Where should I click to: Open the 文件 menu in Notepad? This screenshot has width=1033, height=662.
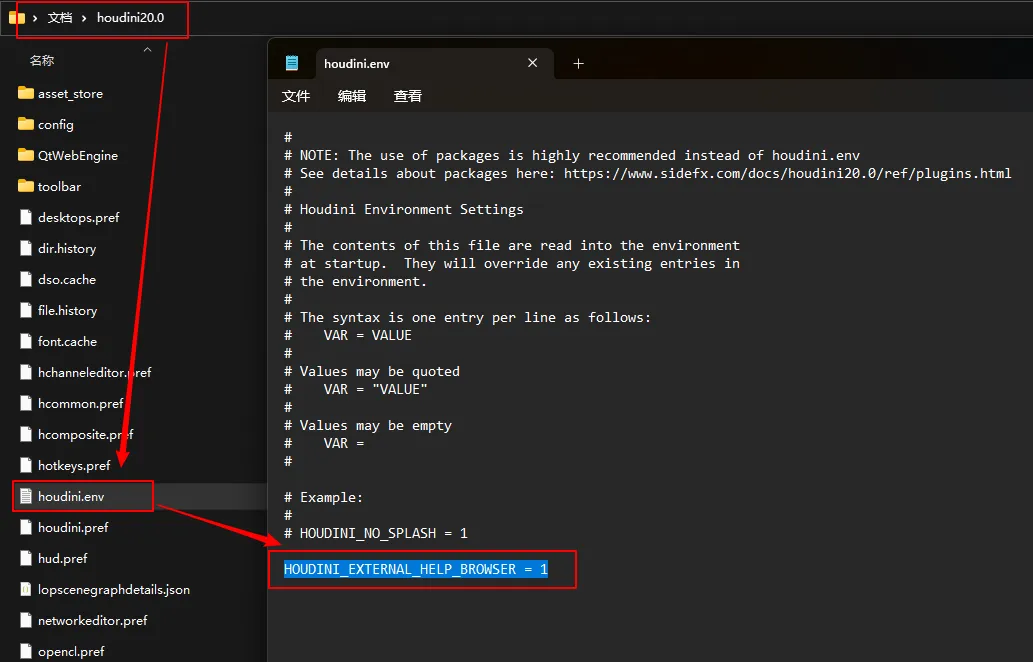pos(296,96)
